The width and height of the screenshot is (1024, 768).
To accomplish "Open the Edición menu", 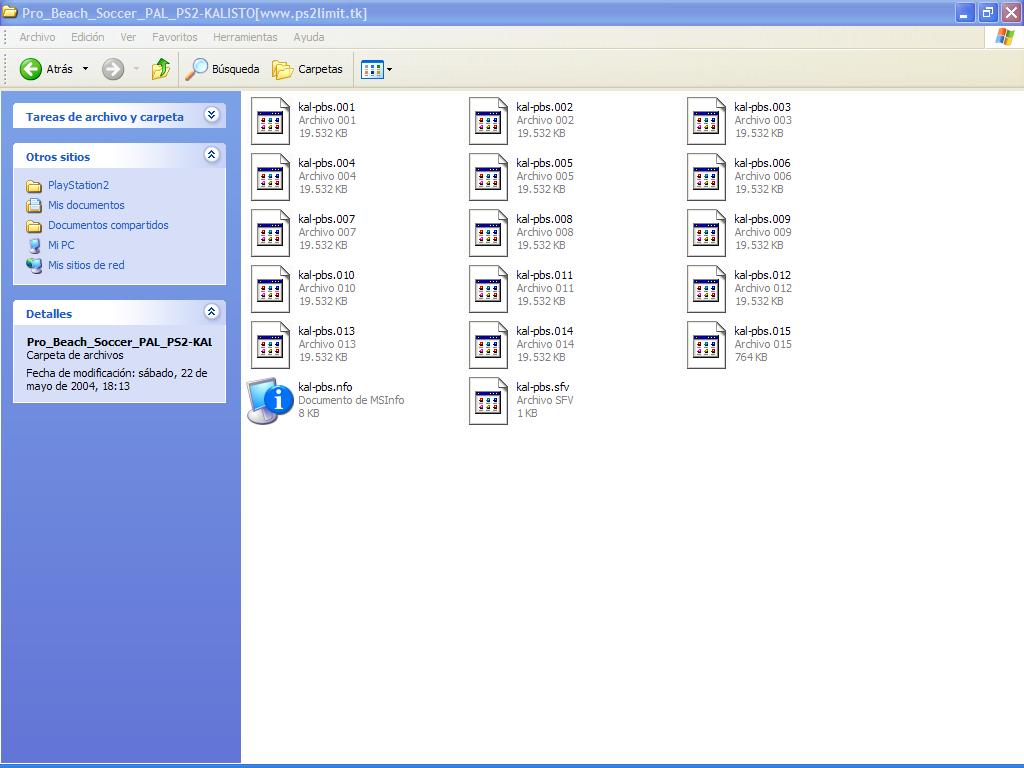I will pos(88,37).
